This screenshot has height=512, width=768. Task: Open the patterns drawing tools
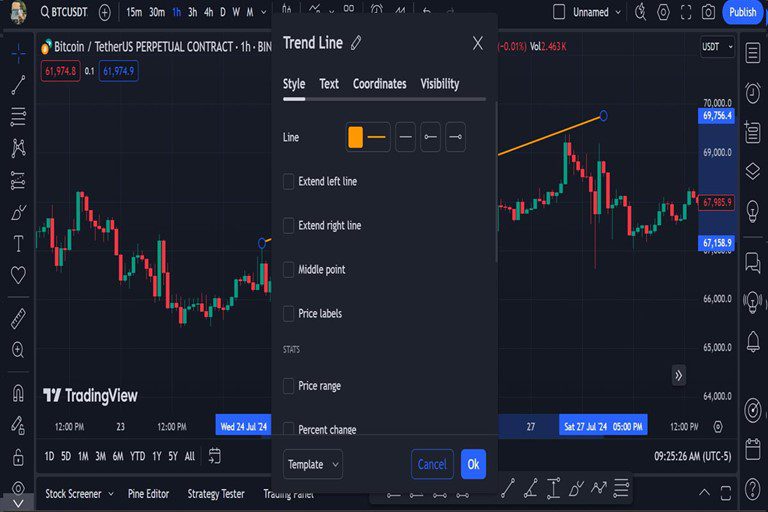[x=18, y=148]
